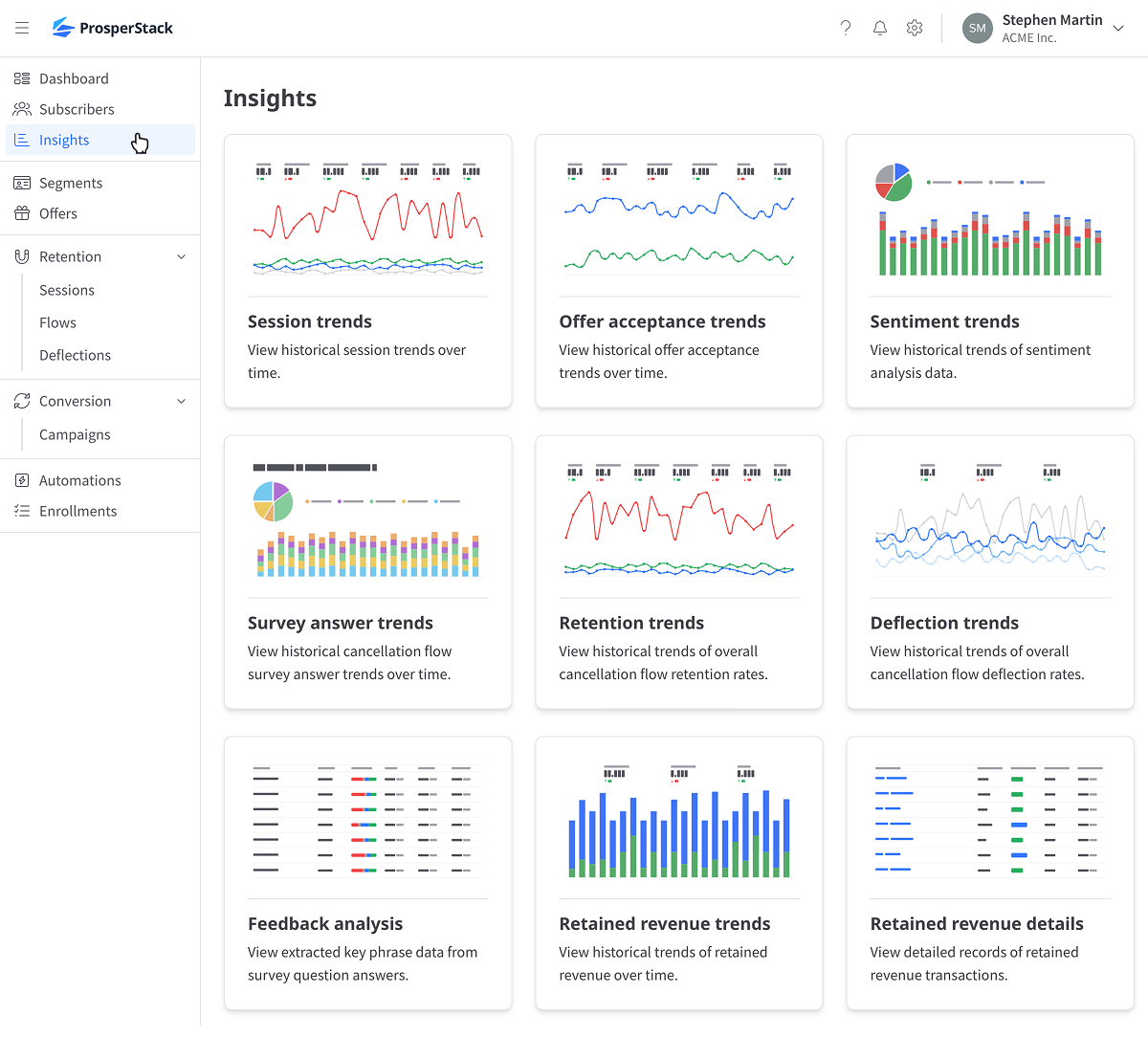Collapse the Retention section chevron
The width and height of the screenshot is (1148, 1037).
[x=181, y=256]
